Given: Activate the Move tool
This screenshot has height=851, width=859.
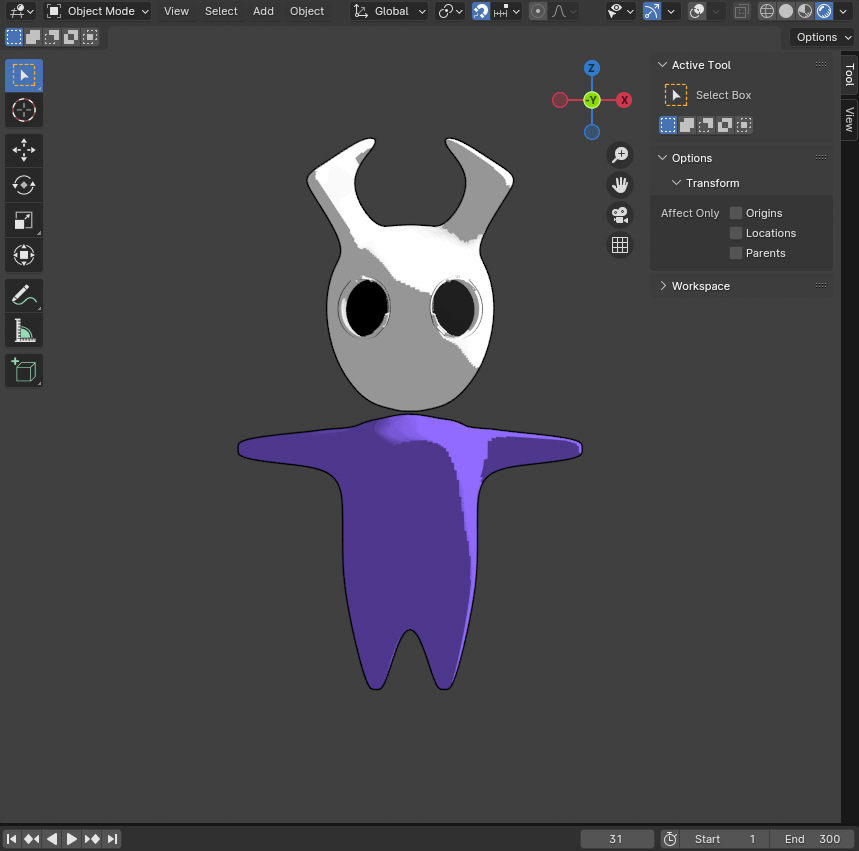Looking at the screenshot, I should pos(24,151).
